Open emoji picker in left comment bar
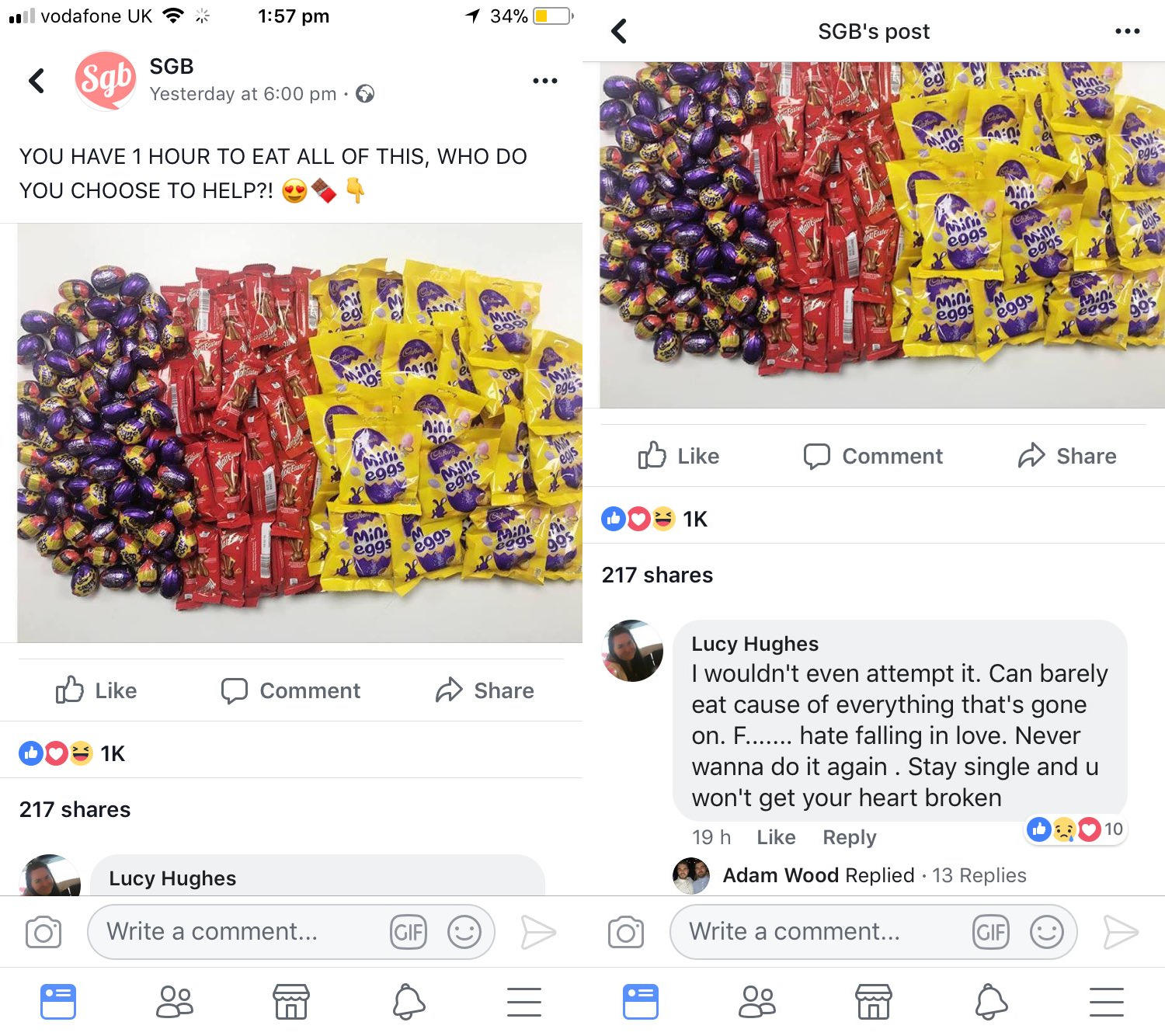Image resolution: width=1165 pixels, height=1036 pixels. pyautogui.click(x=464, y=932)
